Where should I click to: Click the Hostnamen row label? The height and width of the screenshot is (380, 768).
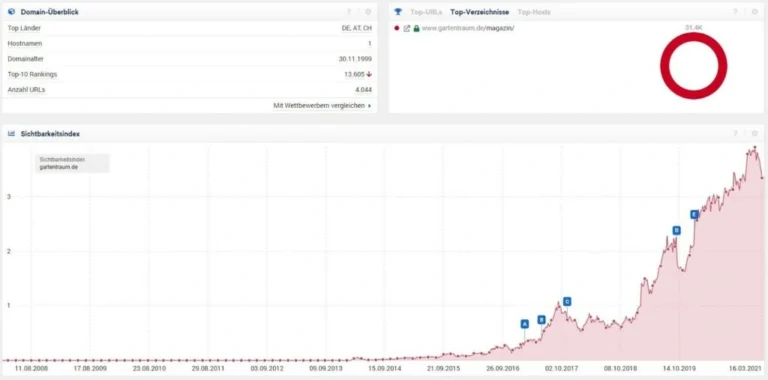pyautogui.click(x=25, y=44)
